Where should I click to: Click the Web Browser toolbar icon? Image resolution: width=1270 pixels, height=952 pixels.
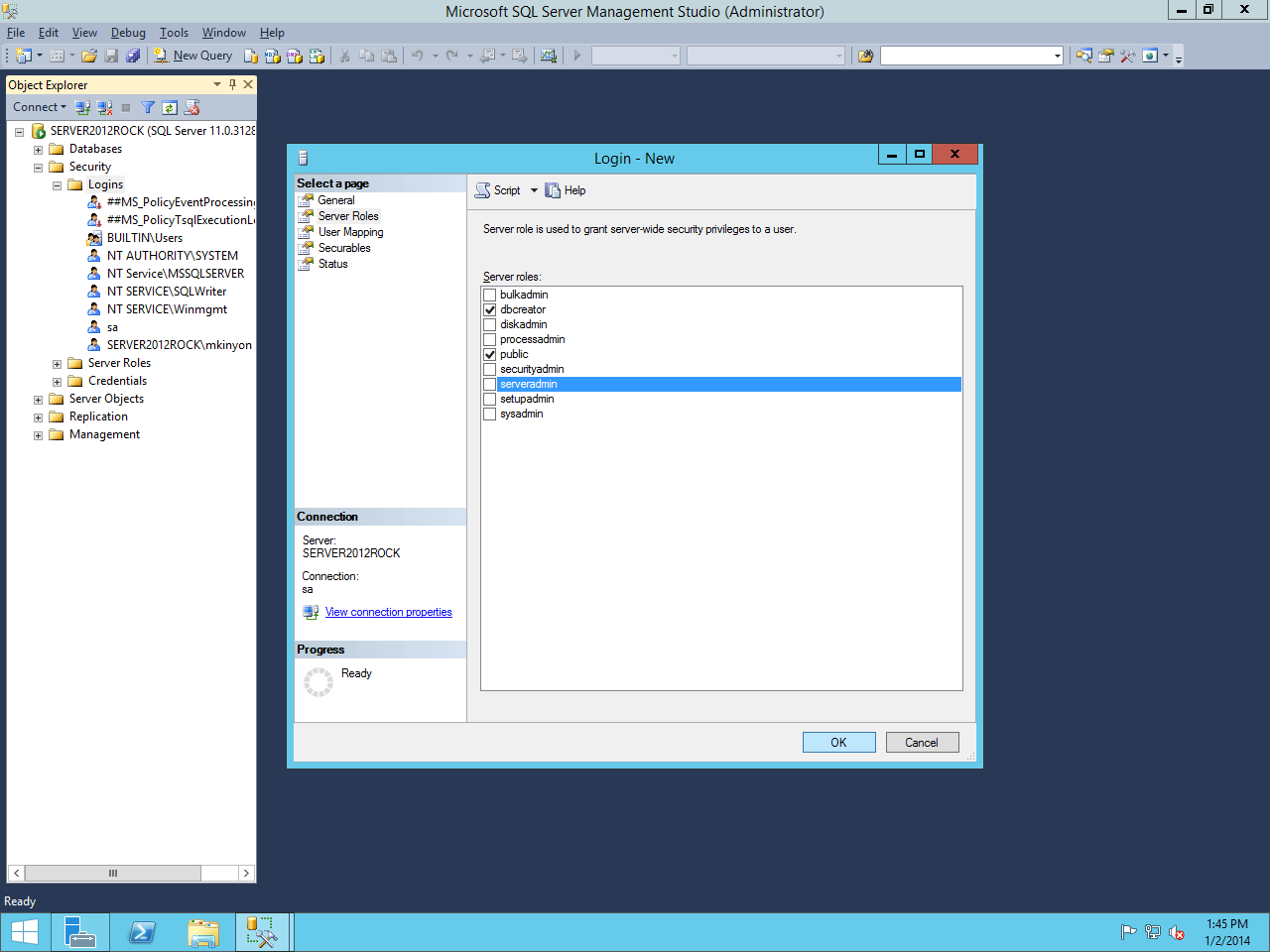(1150, 56)
